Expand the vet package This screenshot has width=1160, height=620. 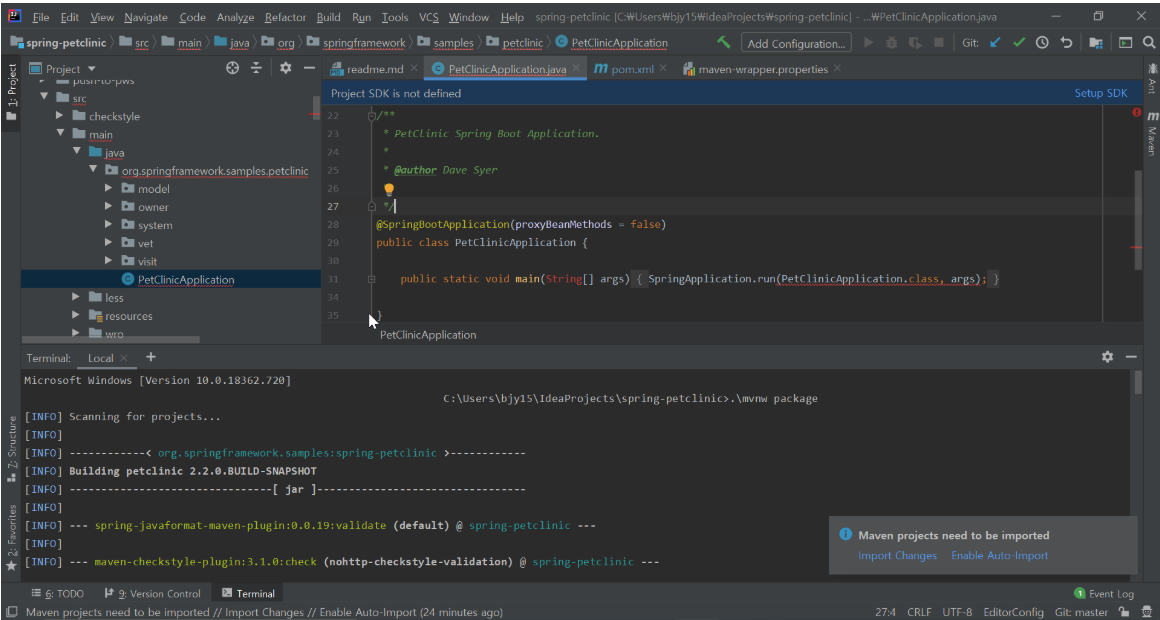pos(108,243)
